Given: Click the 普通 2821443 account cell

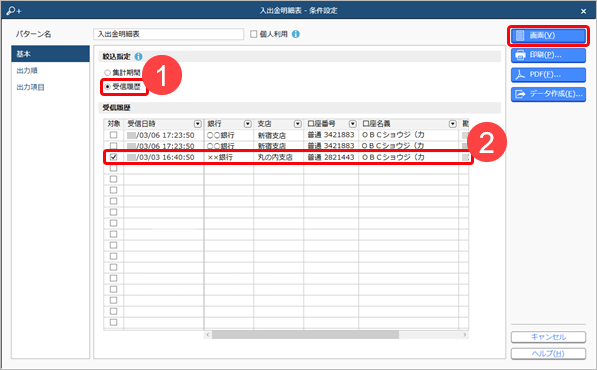Looking at the screenshot, I should tap(331, 157).
